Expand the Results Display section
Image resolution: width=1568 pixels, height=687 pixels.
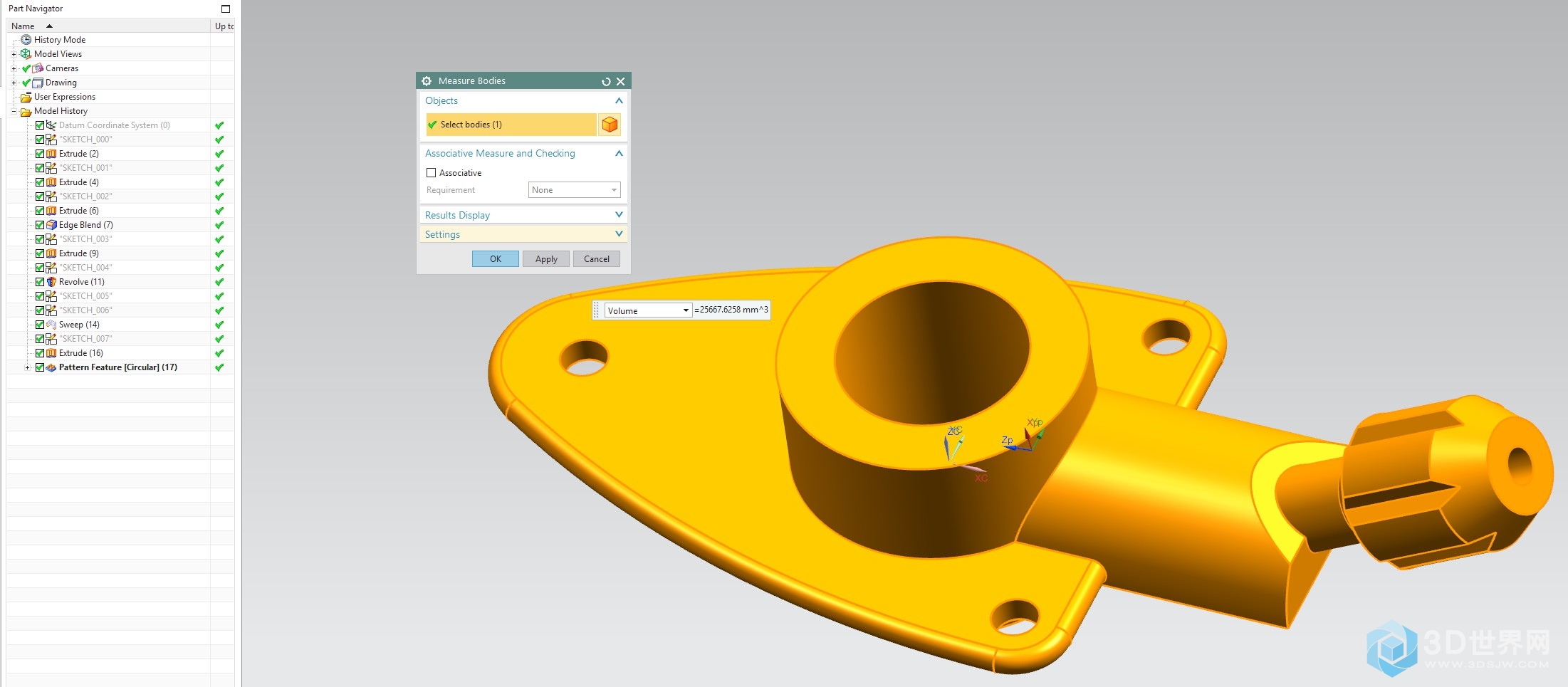pos(619,215)
